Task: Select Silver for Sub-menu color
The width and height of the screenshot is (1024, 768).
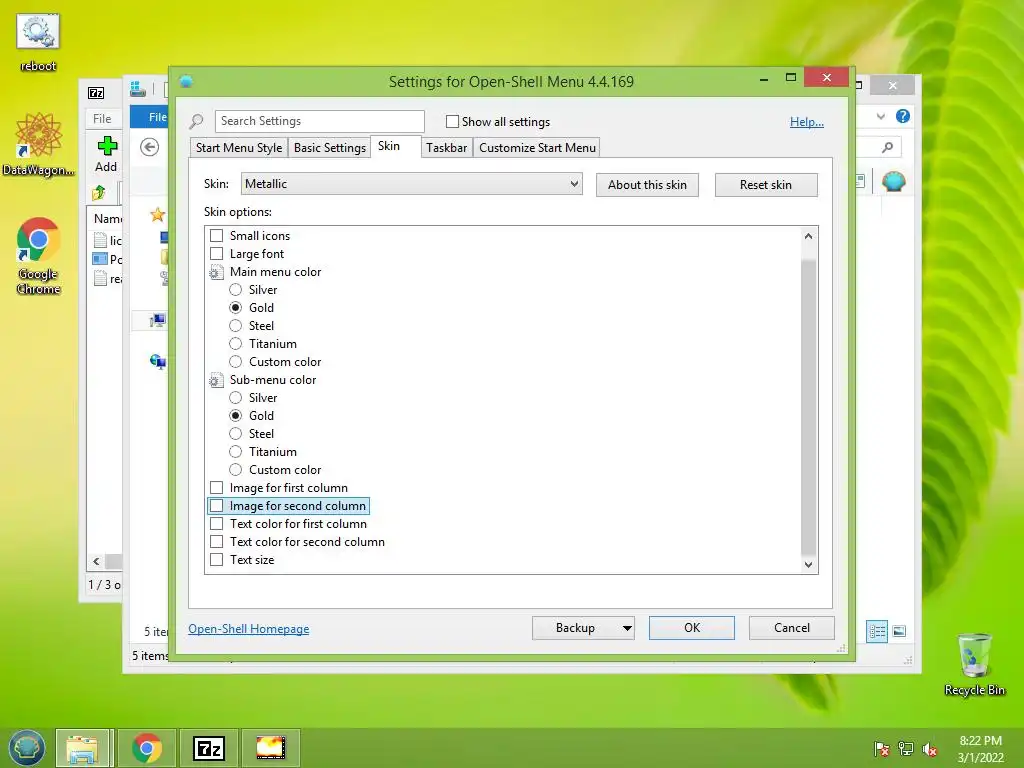Action: pos(236,398)
